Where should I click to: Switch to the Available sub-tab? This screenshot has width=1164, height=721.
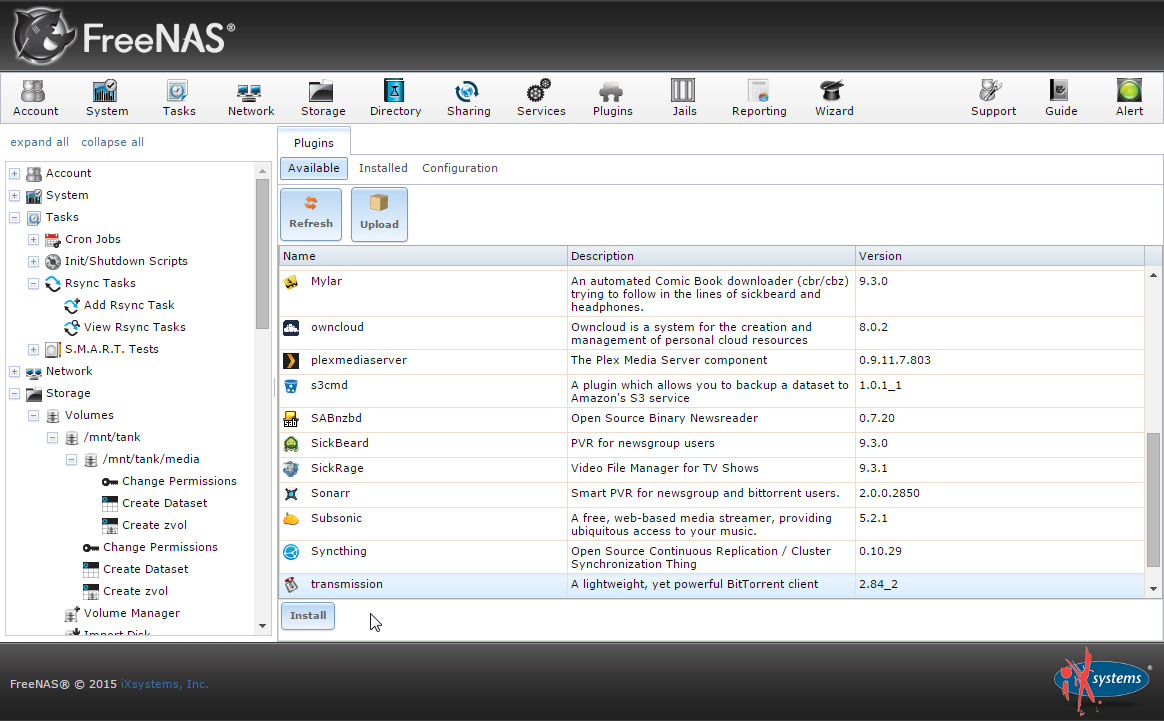(313, 168)
